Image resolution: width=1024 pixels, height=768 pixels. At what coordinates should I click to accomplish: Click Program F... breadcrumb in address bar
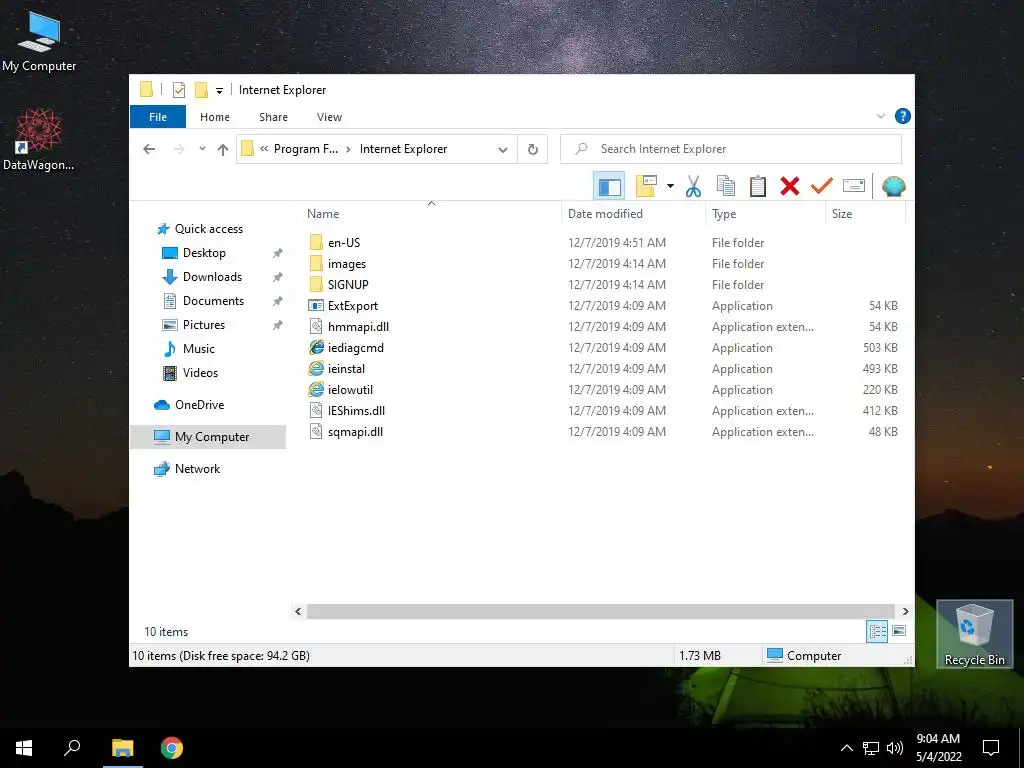pos(306,149)
